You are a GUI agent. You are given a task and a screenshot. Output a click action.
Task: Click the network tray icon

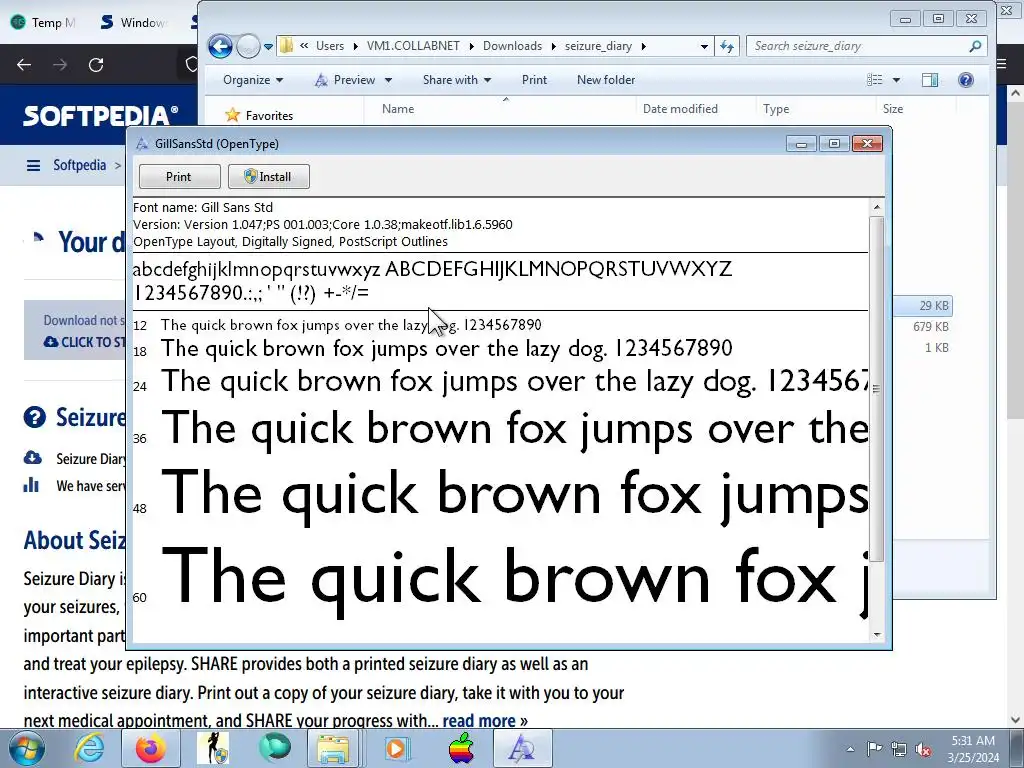pyautogui.click(x=899, y=749)
